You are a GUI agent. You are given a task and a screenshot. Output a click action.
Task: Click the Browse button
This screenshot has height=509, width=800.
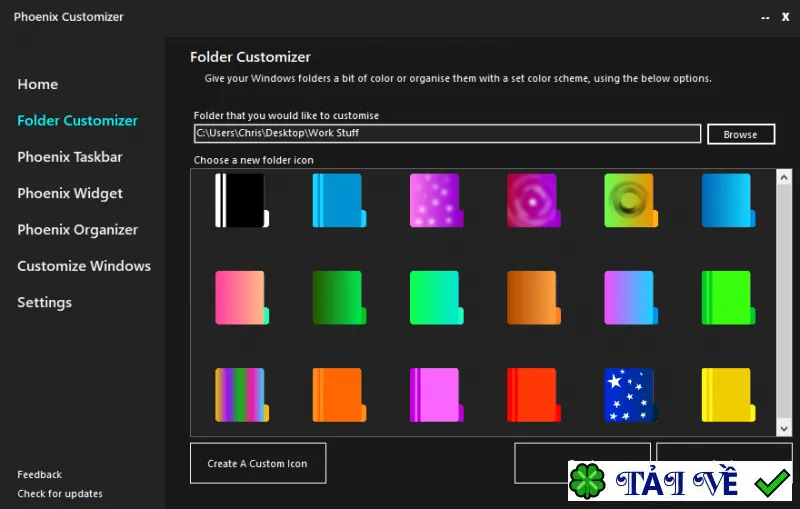point(741,134)
